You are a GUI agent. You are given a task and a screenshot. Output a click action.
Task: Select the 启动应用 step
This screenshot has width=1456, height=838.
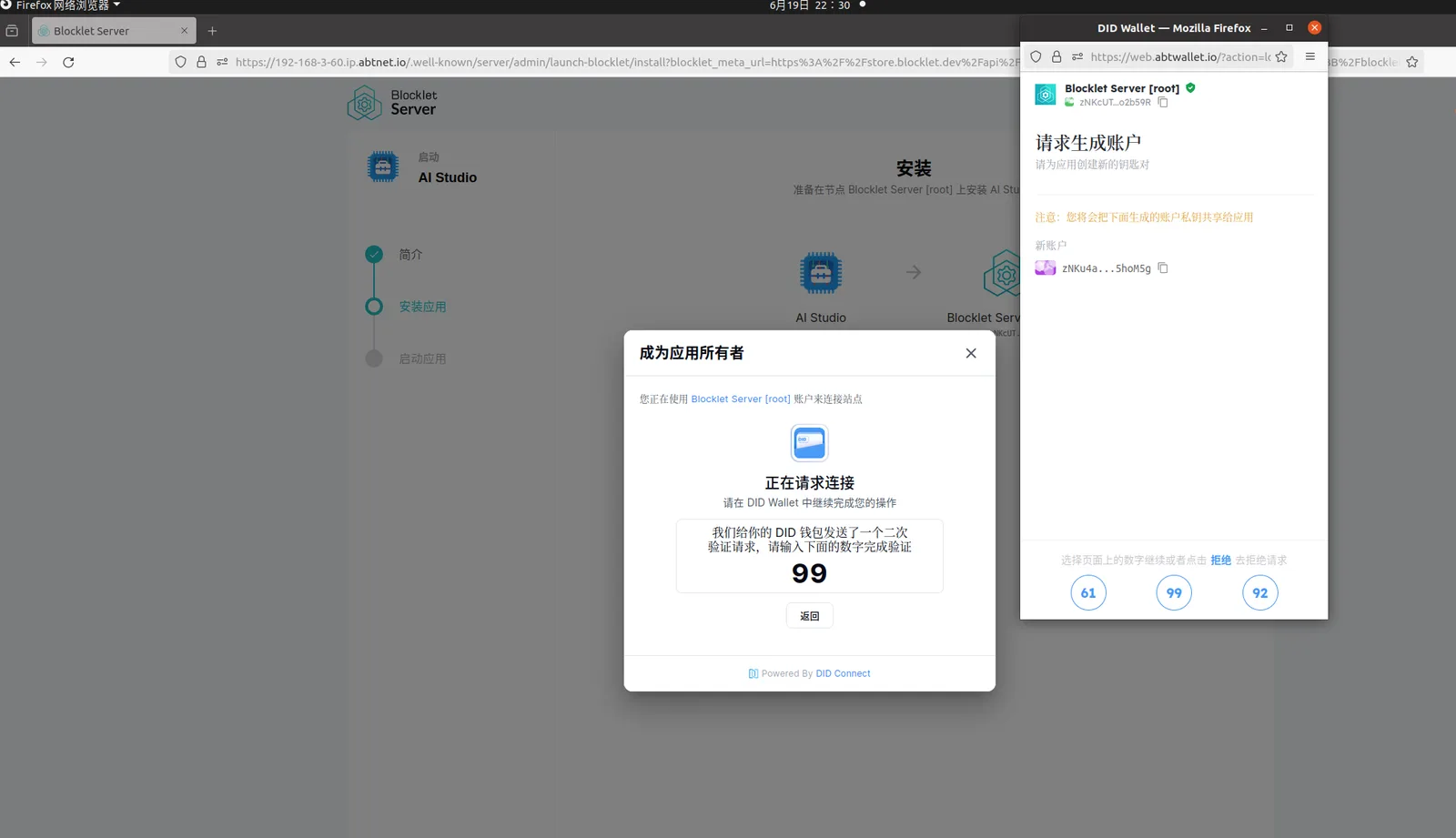coord(422,358)
